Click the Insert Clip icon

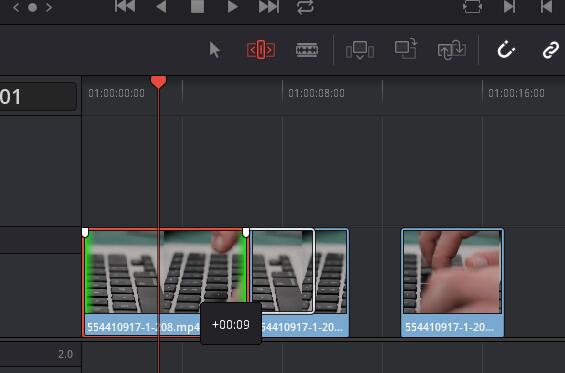[x=360, y=50]
